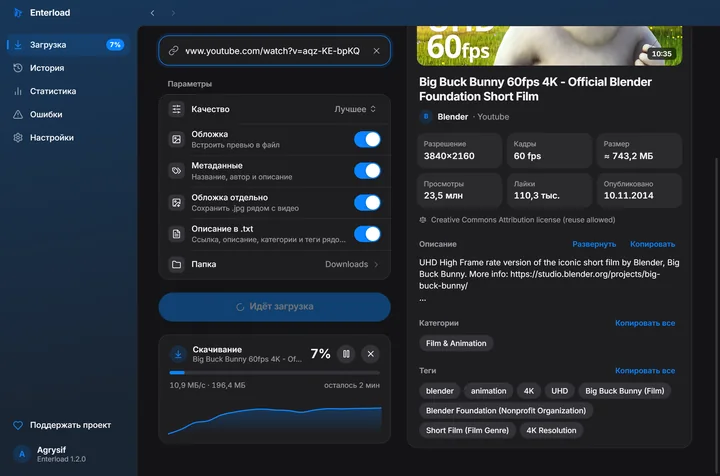Click the UHD tag chip

pyautogui.click(x=559, y=391)
